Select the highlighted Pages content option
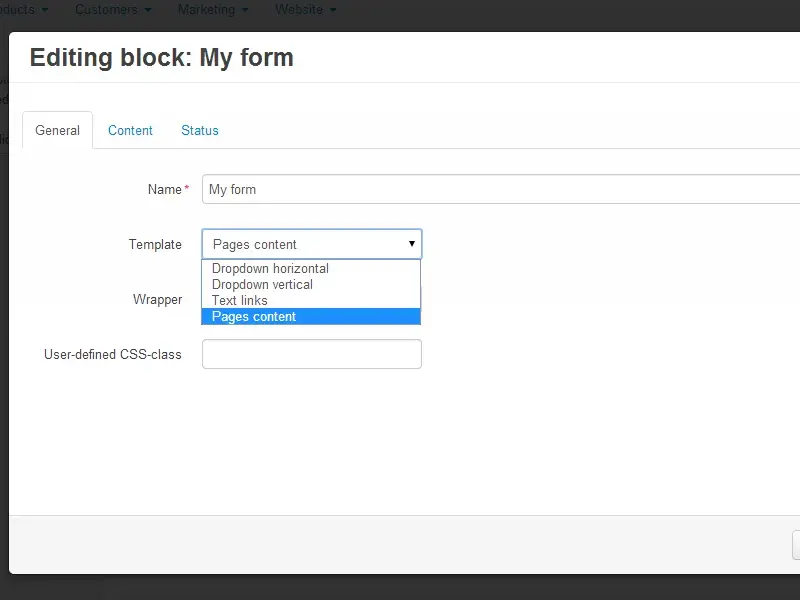800x600 pixels. 254,317
